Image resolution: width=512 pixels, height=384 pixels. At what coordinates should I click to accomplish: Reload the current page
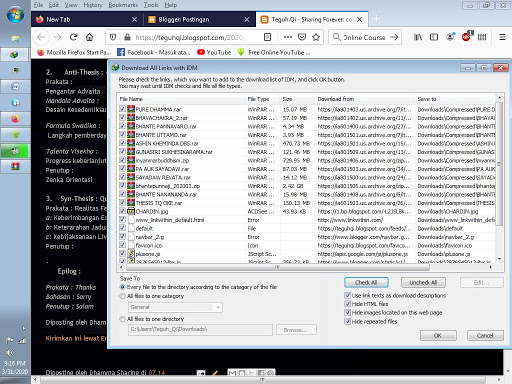(x=73, y=37)
